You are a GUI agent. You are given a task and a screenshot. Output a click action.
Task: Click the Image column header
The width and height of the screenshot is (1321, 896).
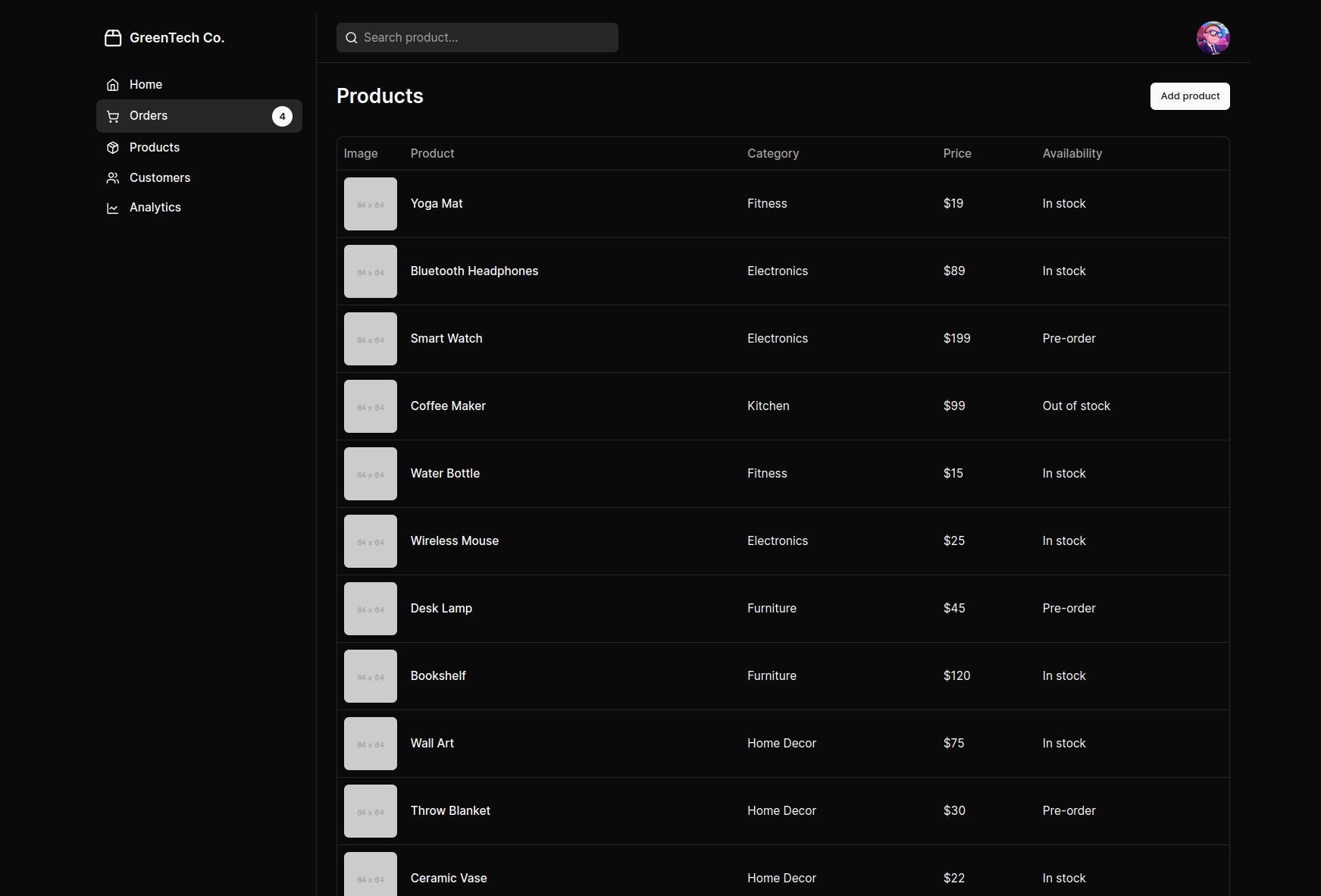(x=361, y=154)
